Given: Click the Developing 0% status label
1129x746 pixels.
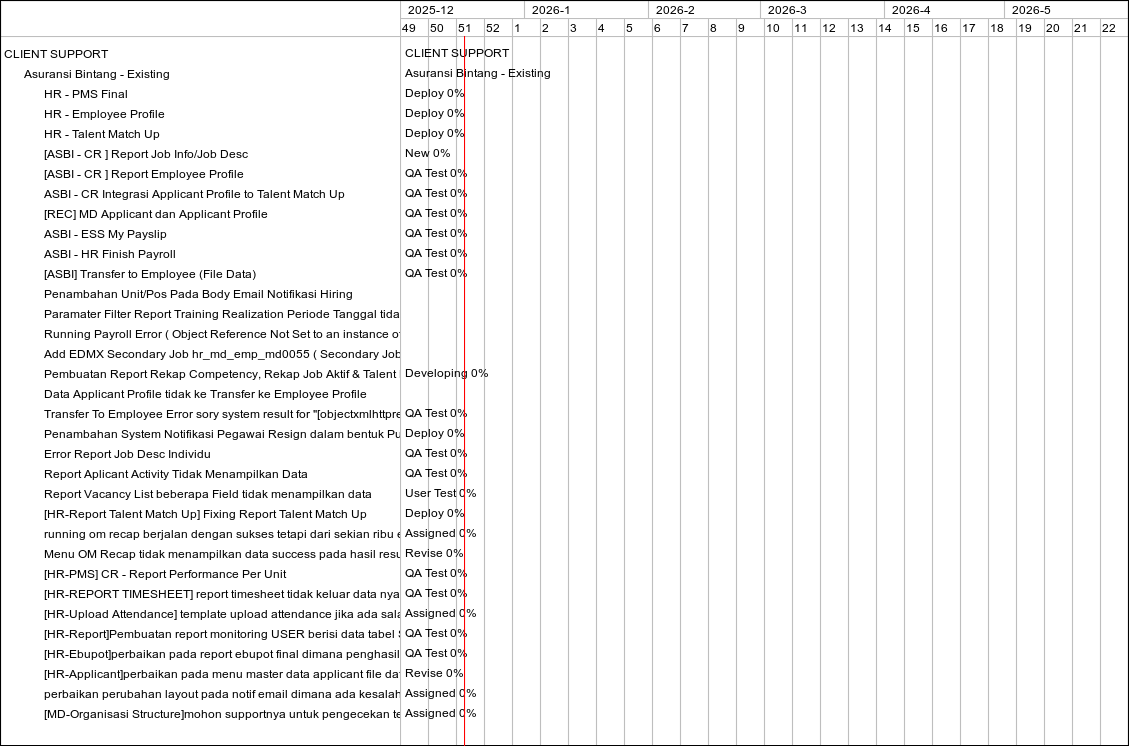Looking at the screenshot, I should 446,373.
